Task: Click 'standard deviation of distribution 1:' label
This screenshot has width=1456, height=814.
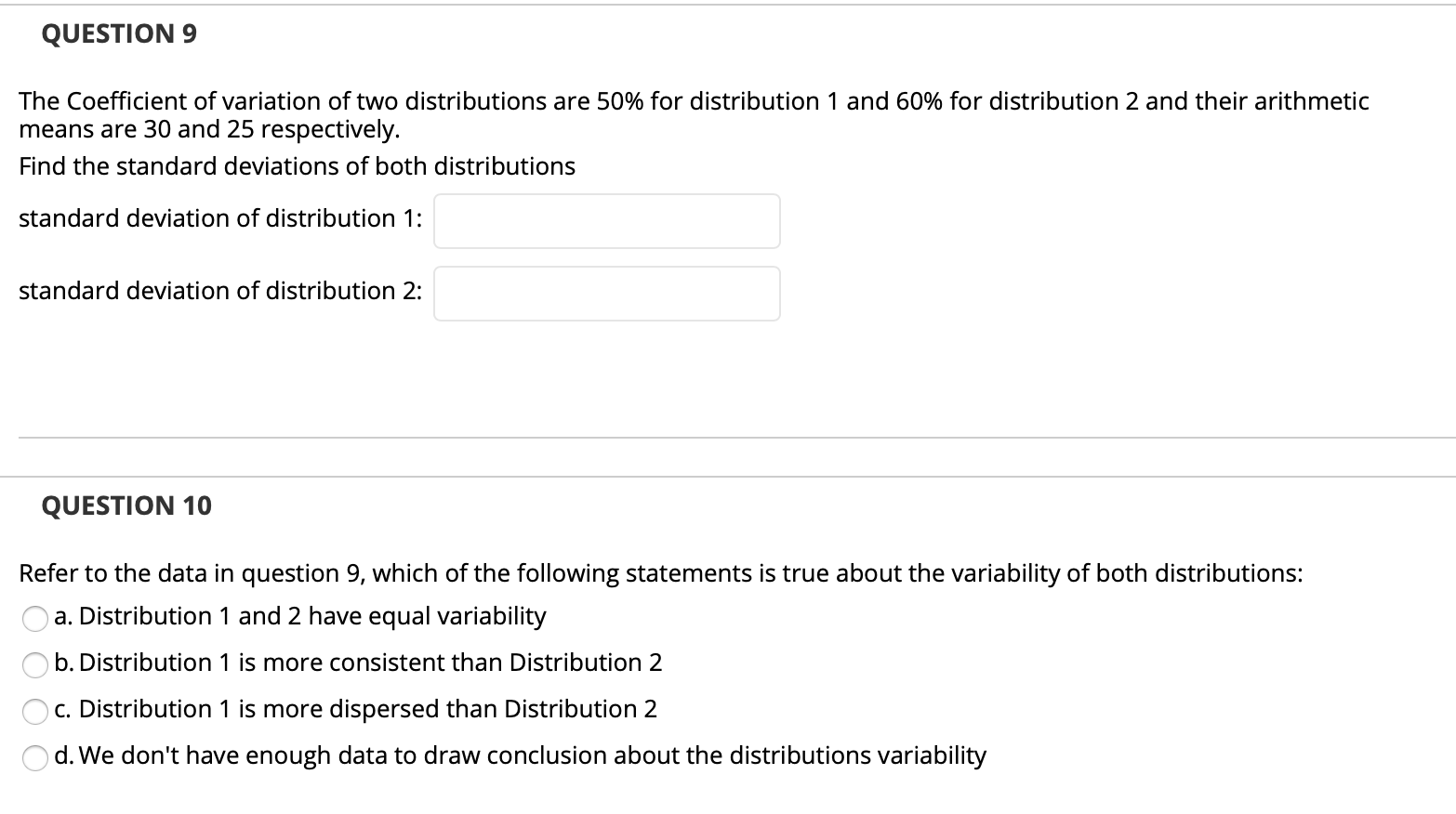Action: (x=220, y=218)
